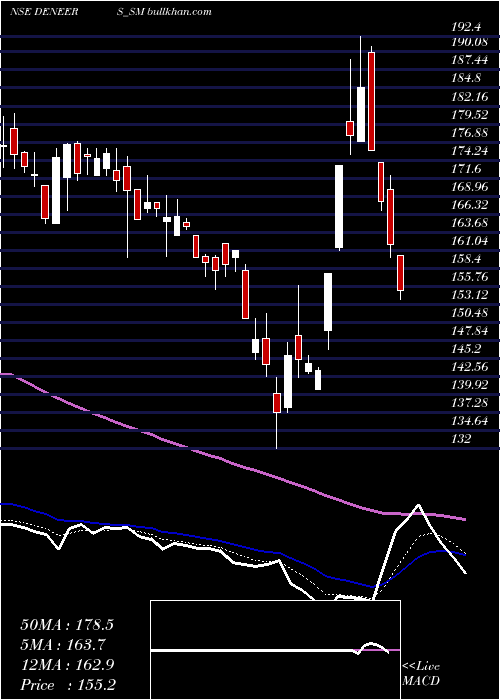Click the NSE DENEER chart title
500x700 pixels.
point(44,12)
